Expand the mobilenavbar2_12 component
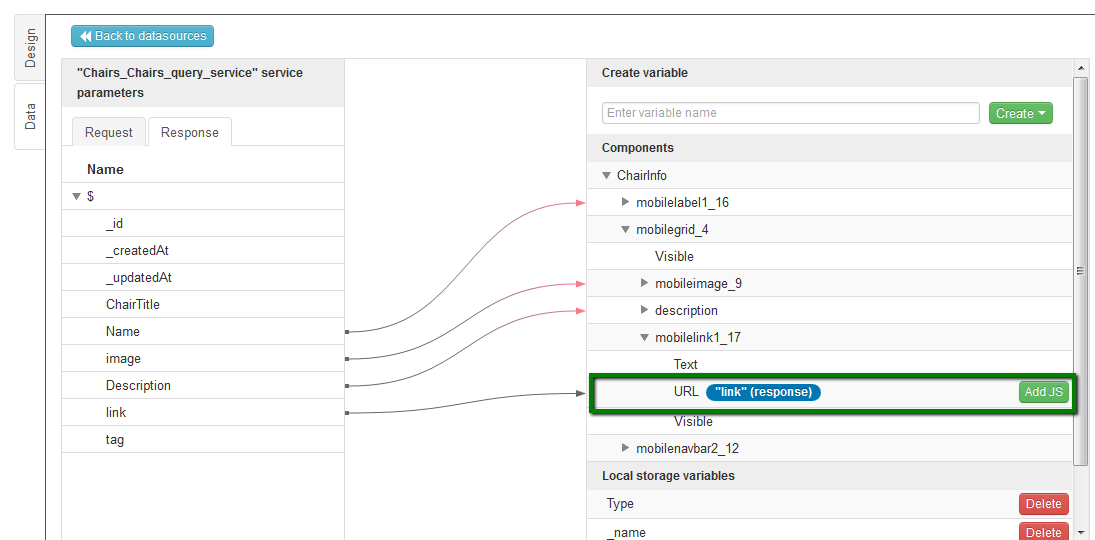The height and width of the screenshot is (540, 1095). pos(626,449)
